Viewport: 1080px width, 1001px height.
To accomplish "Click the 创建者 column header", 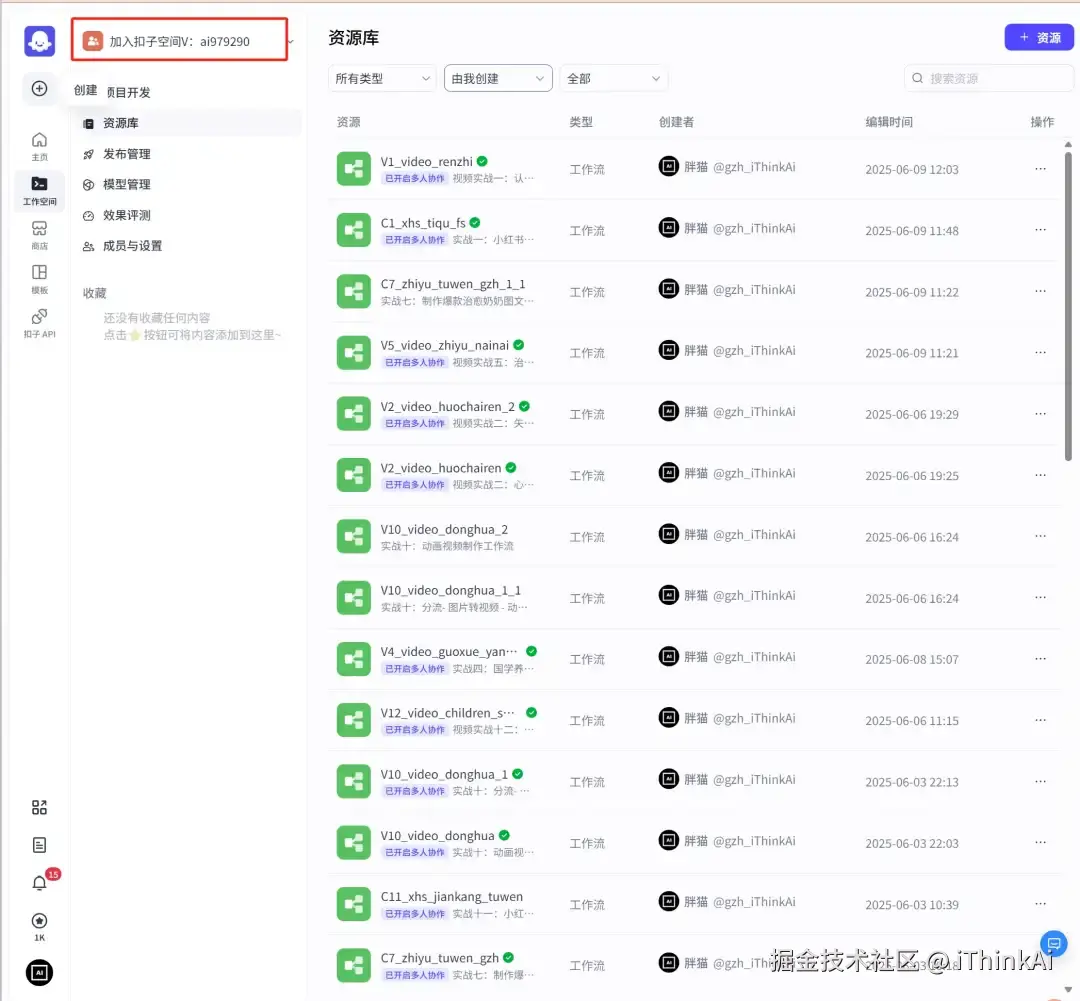I will pyautogui.click(x=676, y=122).
